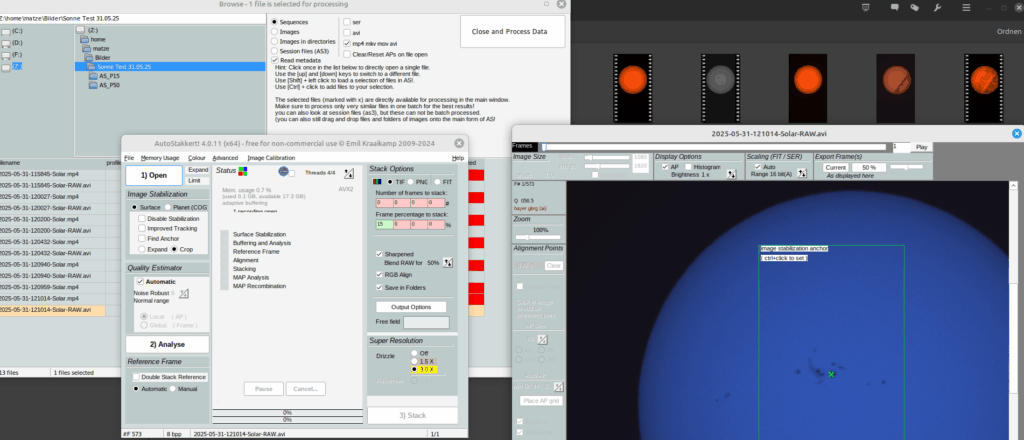
Task: Click the tag icon in top bar
Action: click(x=915, y=8)
